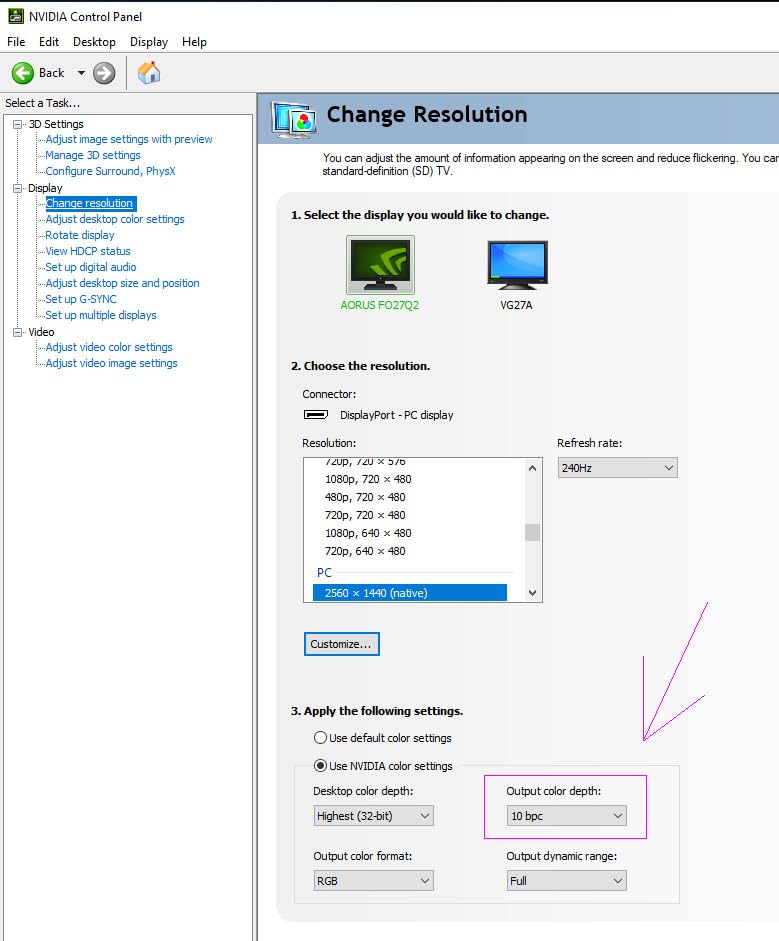Open Rotate display task
This screenshot has width=779, height=941.
[x=80, y=235]
